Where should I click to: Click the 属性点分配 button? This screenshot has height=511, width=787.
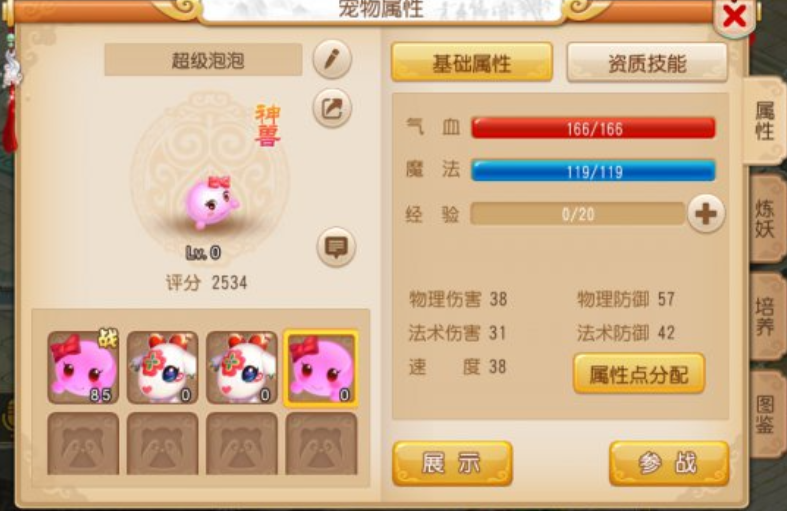click(639, 374)
